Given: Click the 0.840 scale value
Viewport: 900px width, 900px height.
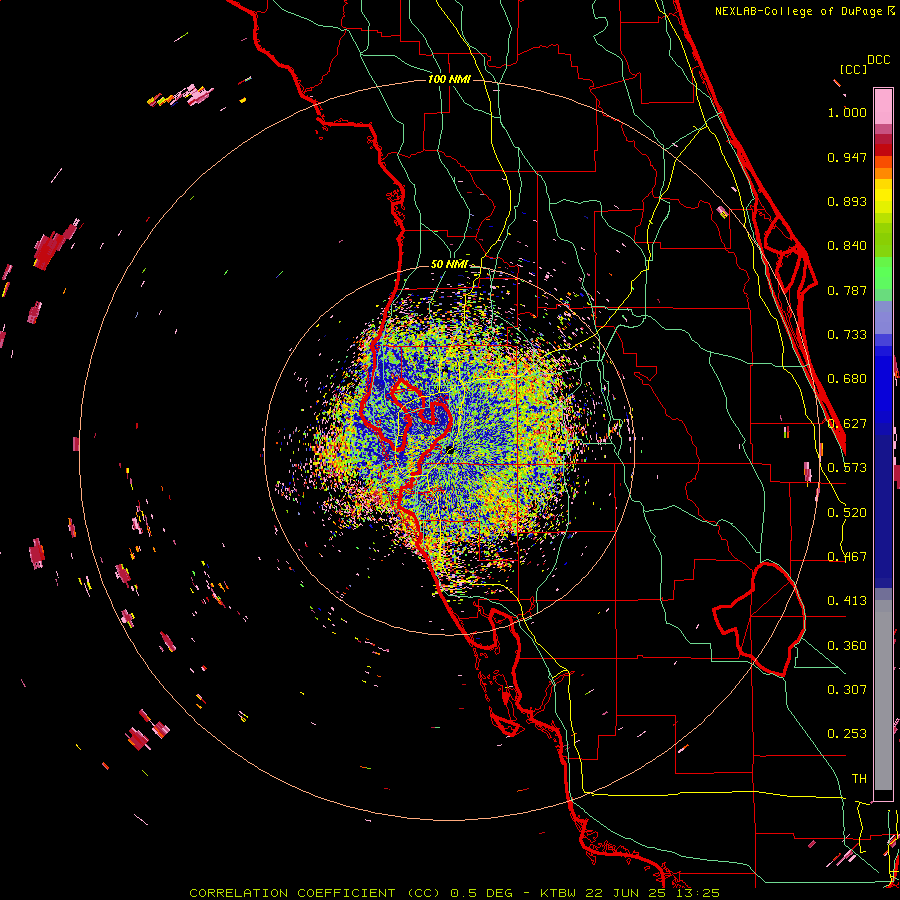Looking at the screenshot, I should pyautogui.click(x=847, y=246).
